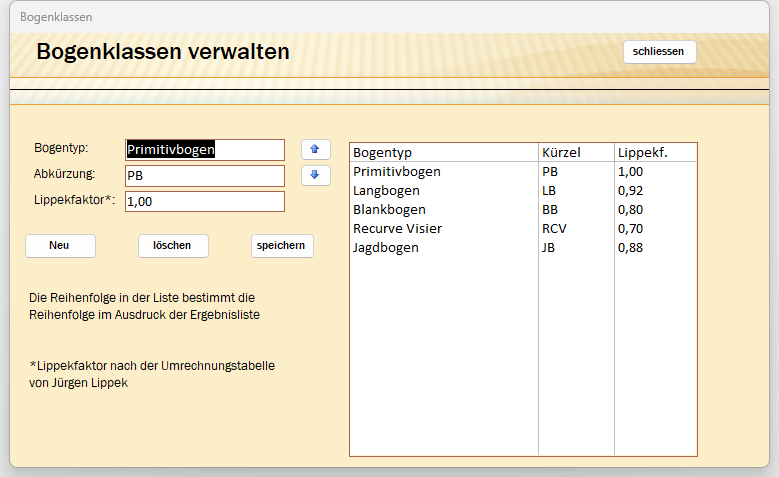Save changes with speichern button
This screenshot has width=779, height=477.
(x=282, y=246)
